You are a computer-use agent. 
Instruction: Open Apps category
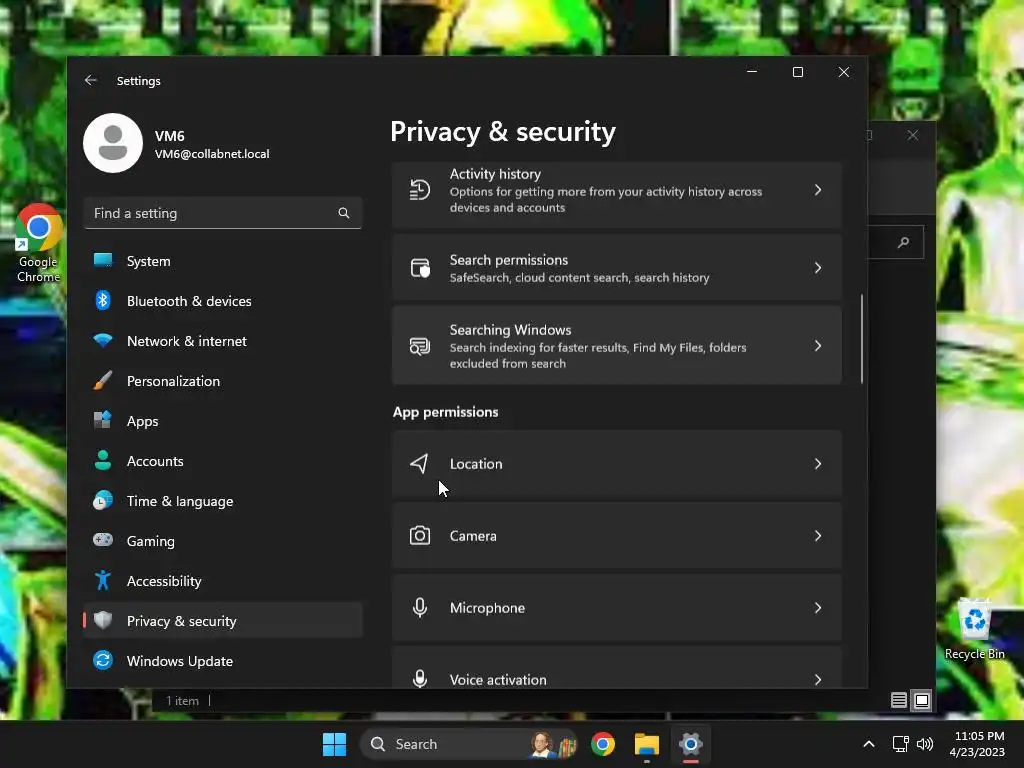tap(223, 421)
